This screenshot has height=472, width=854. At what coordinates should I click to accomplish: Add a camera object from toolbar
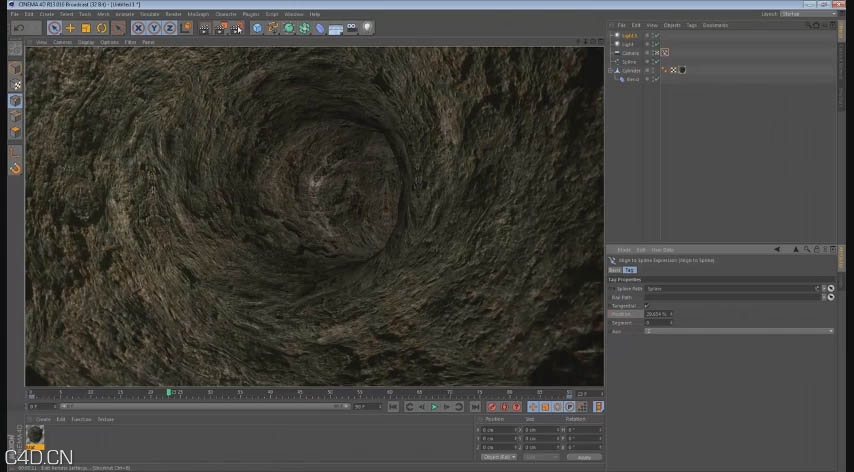[x=352, y=27]
